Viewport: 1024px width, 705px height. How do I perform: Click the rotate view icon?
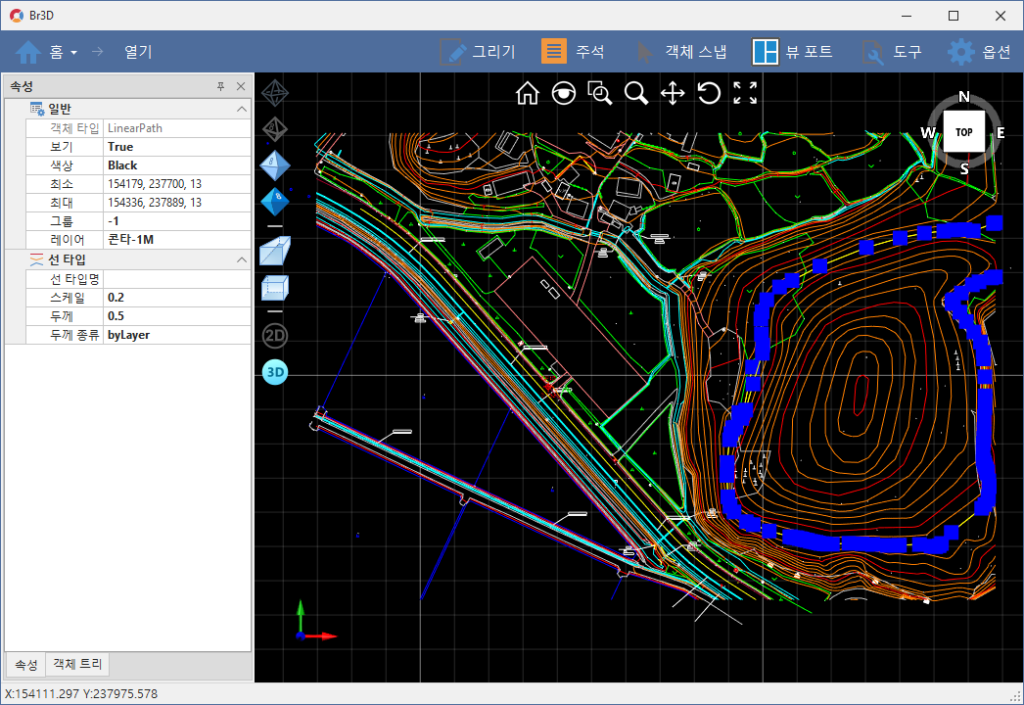click(x=708, y=93)
